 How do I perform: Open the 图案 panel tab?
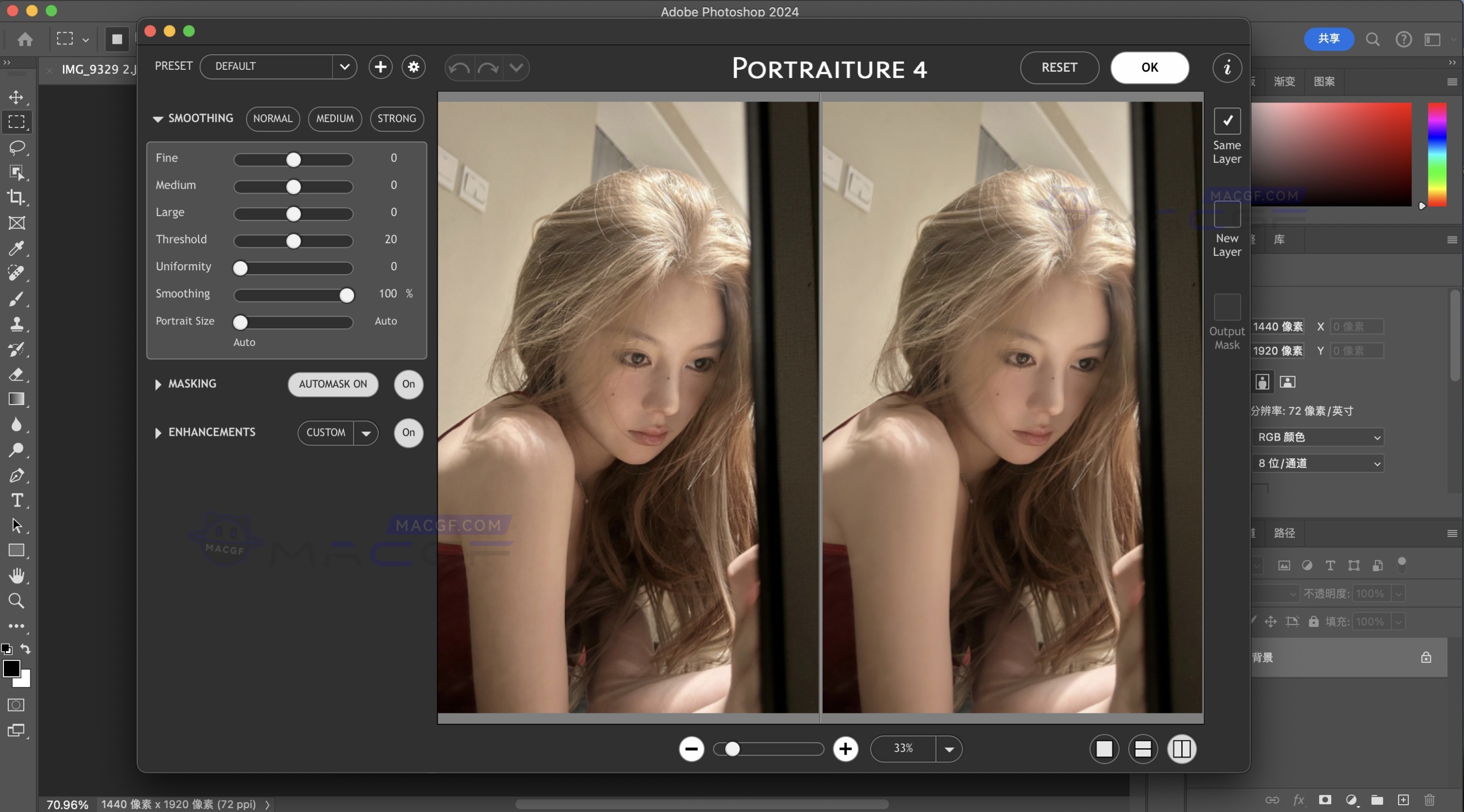(1325, 81)
